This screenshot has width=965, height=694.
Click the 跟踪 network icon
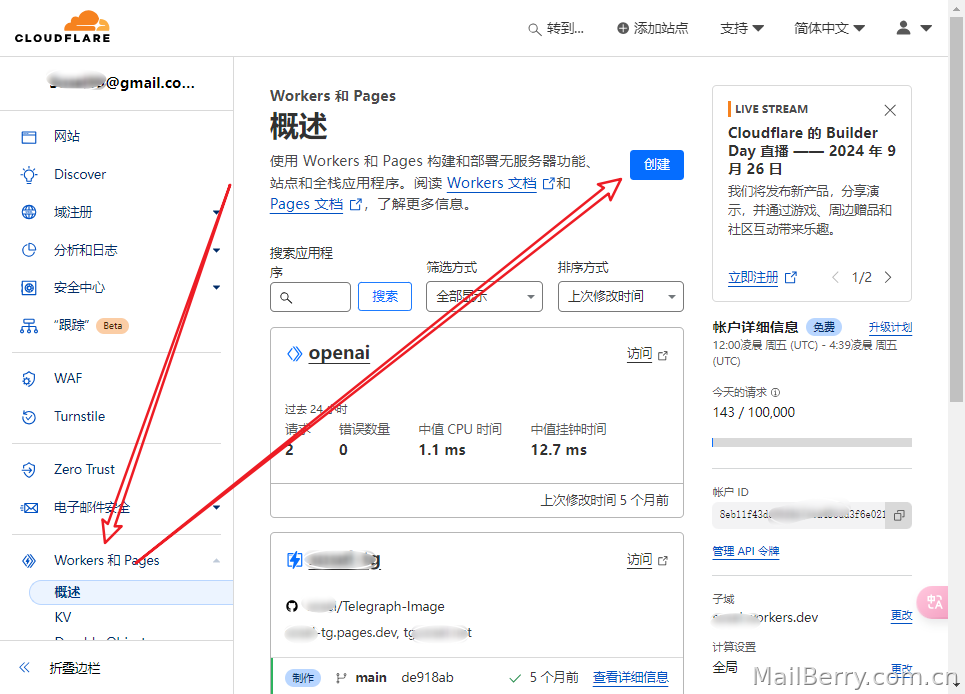pos(29,325)
